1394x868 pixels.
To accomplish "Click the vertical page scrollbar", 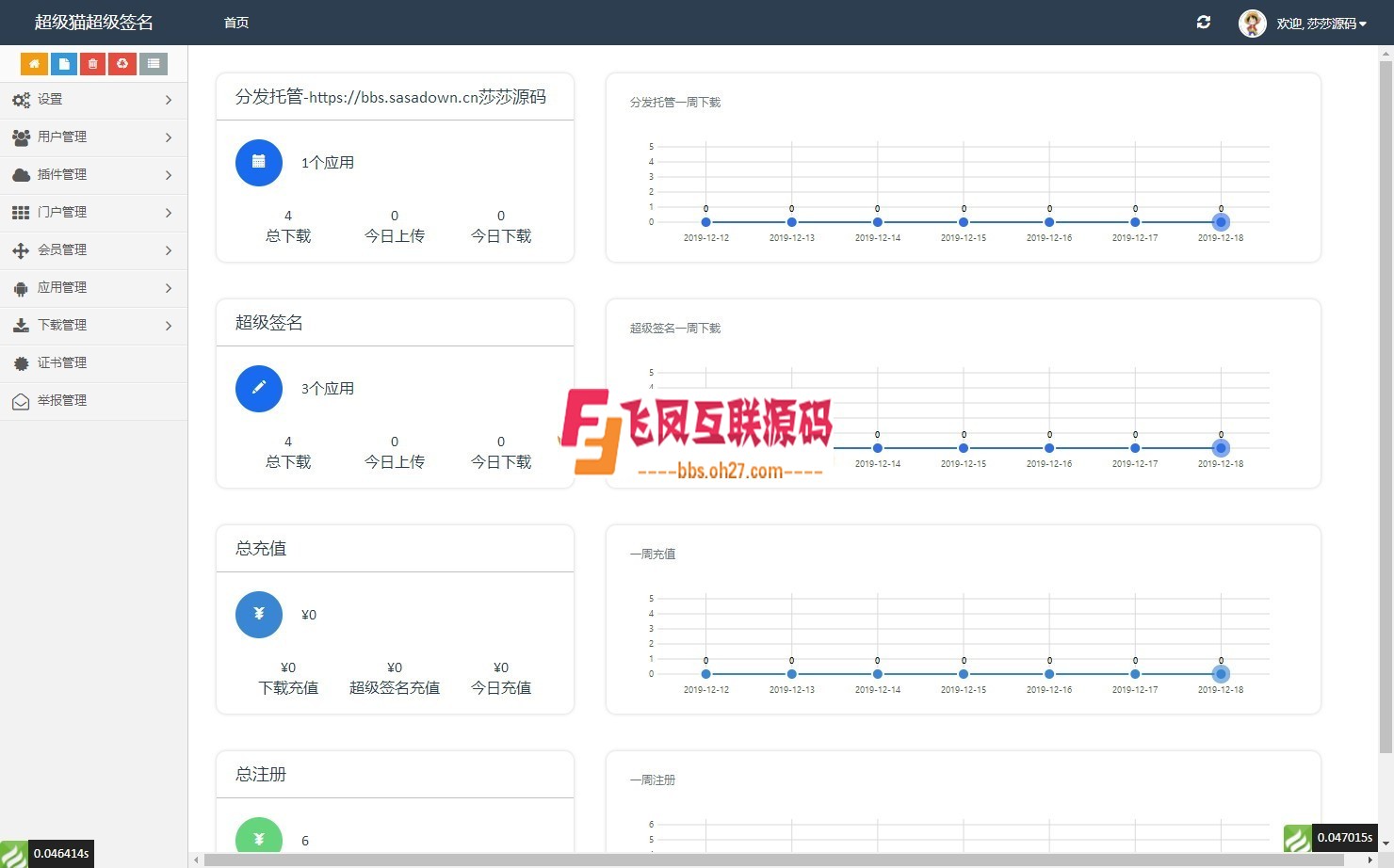I will [1386, 407].
